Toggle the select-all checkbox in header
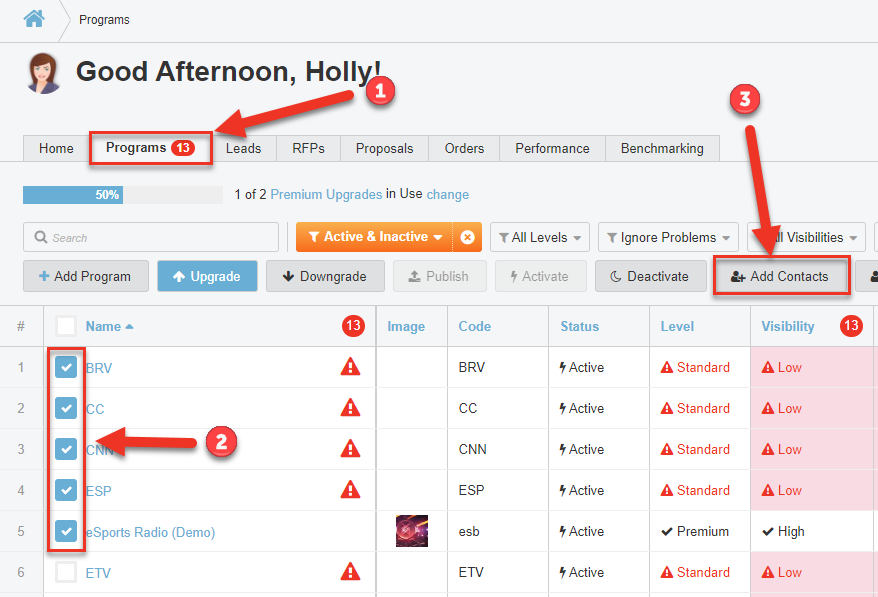Image resolution: width=878 pixels, height=597 pixels. tap(66, 326)
